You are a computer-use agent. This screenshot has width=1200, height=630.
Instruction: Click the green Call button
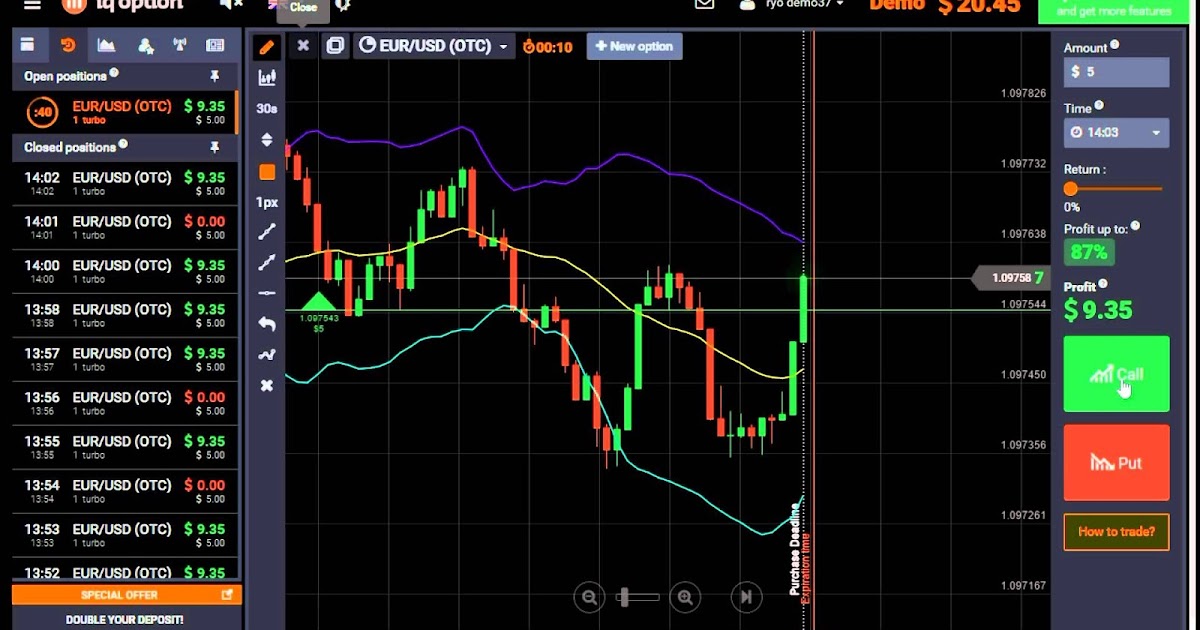1116,374
